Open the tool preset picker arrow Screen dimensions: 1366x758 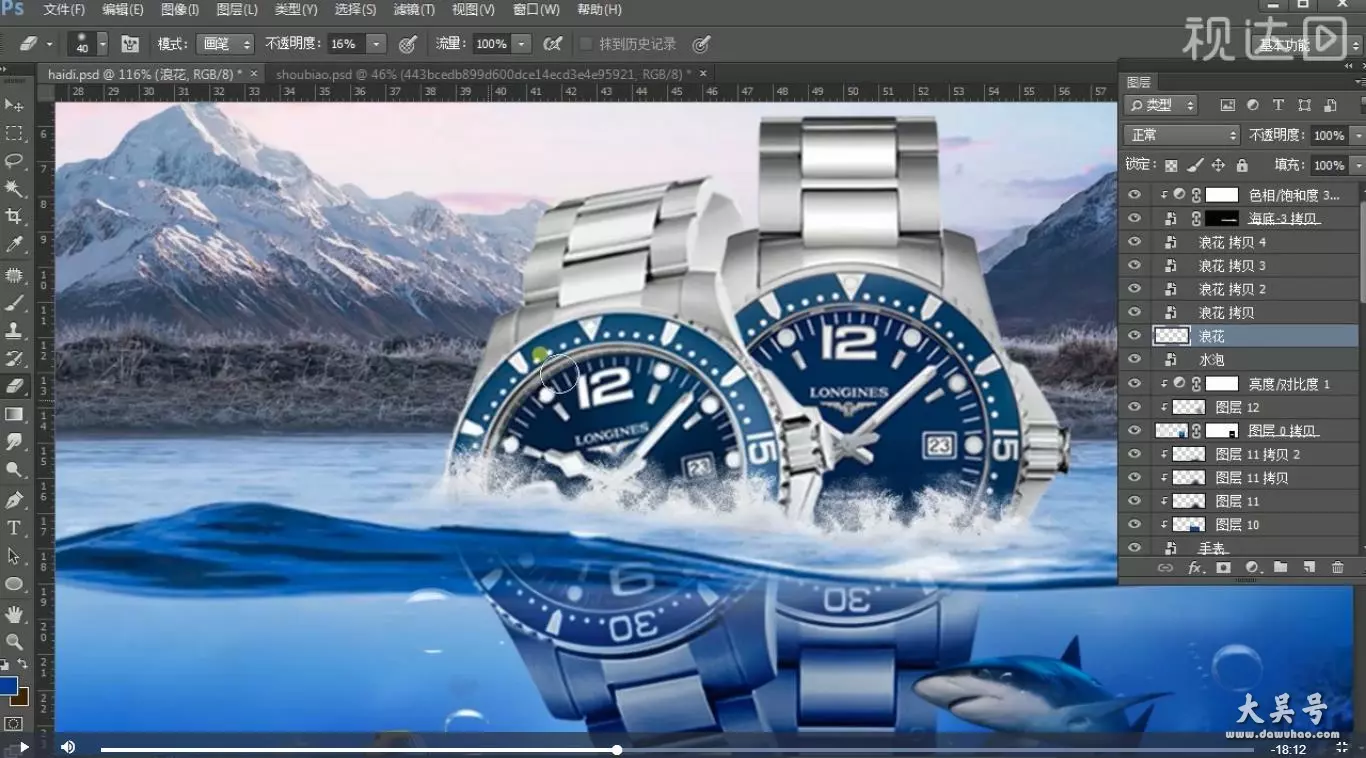tap(49, 44)
